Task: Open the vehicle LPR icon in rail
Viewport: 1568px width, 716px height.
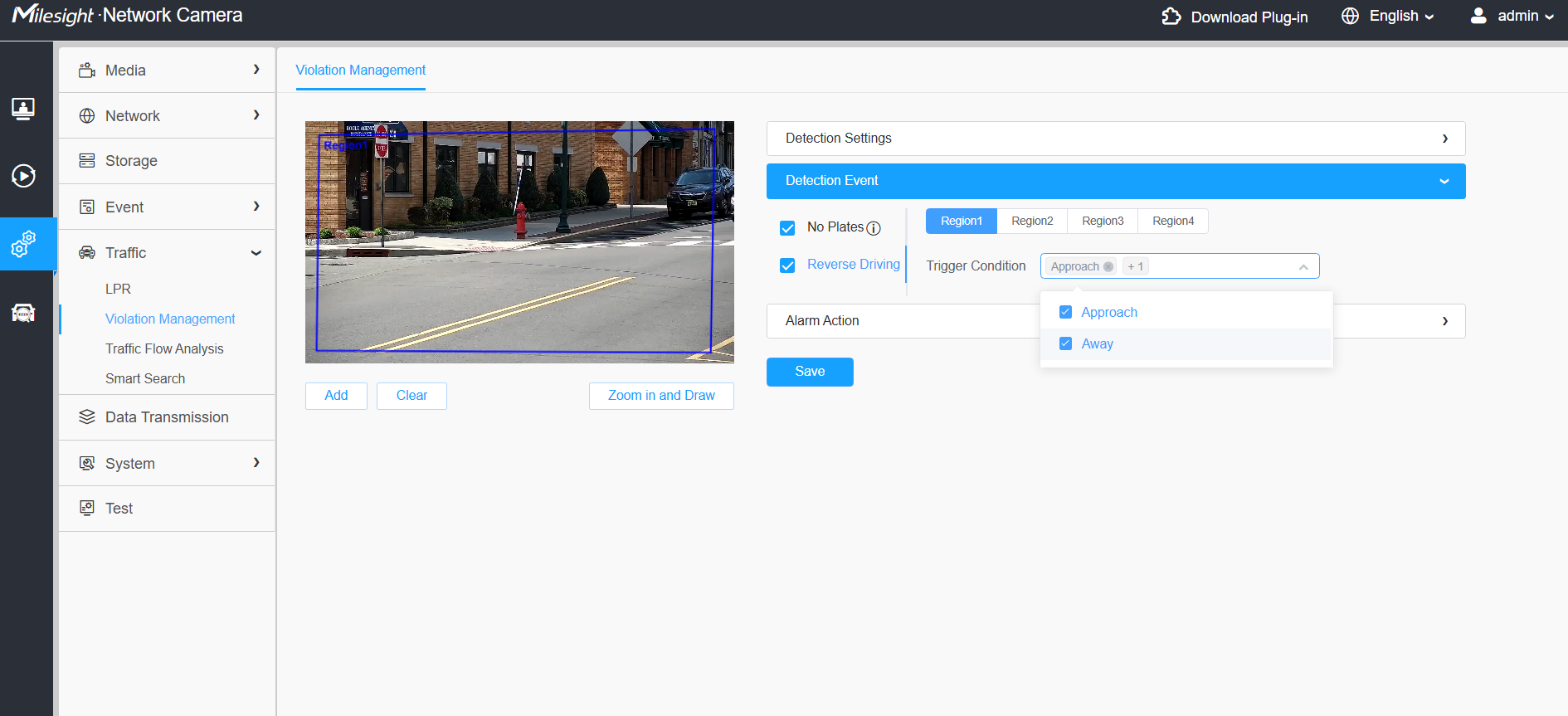Action: click(23, 313)
